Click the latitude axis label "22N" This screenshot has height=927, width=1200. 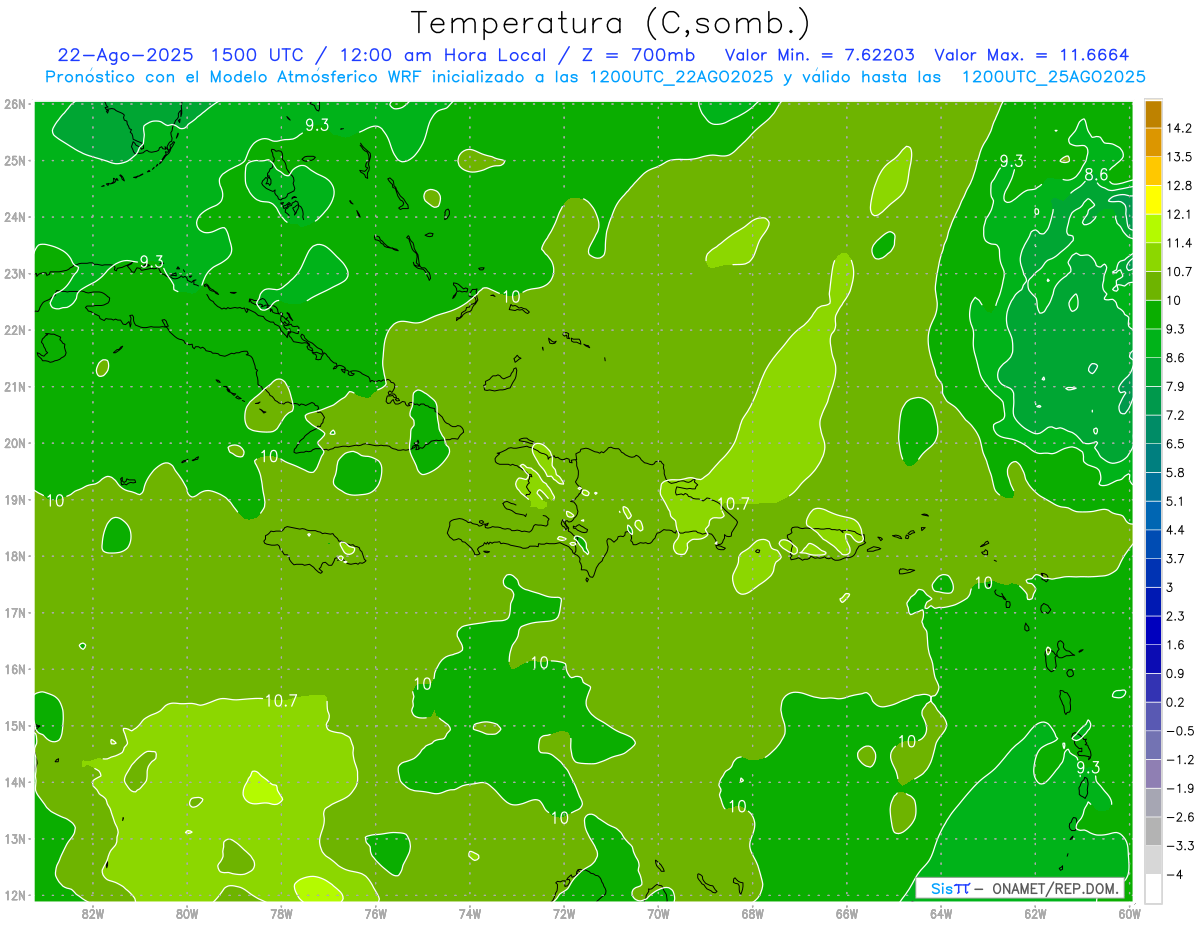click(15, 330)
